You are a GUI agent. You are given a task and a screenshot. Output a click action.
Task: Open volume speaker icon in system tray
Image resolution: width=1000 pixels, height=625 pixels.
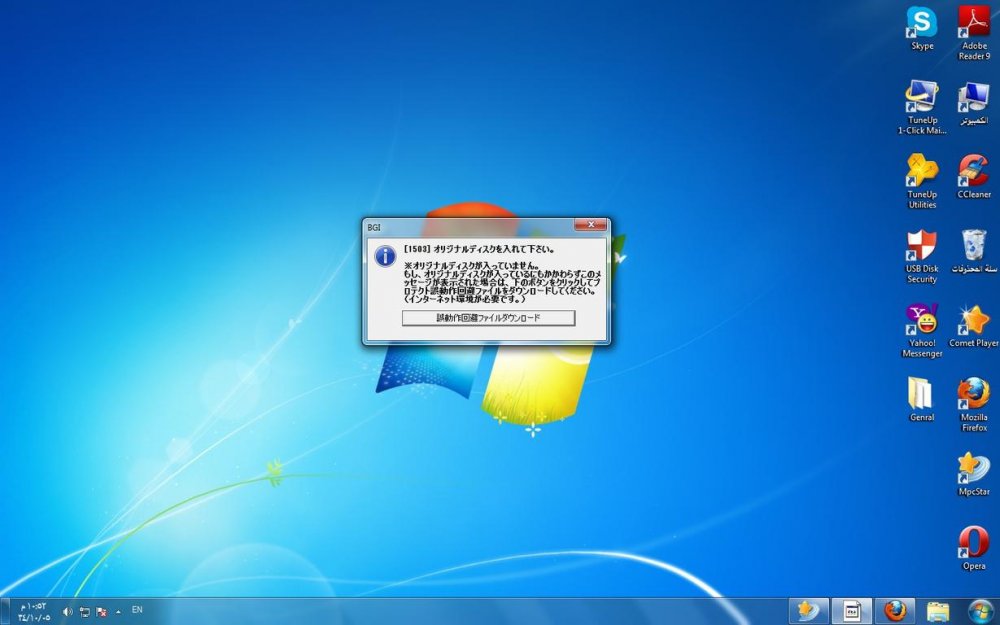pyautogui.click(x=68, y=611)
